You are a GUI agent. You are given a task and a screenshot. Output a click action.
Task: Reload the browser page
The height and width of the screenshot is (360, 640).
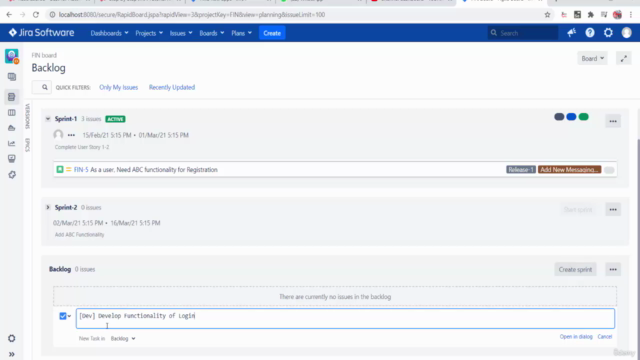(36, 15)
